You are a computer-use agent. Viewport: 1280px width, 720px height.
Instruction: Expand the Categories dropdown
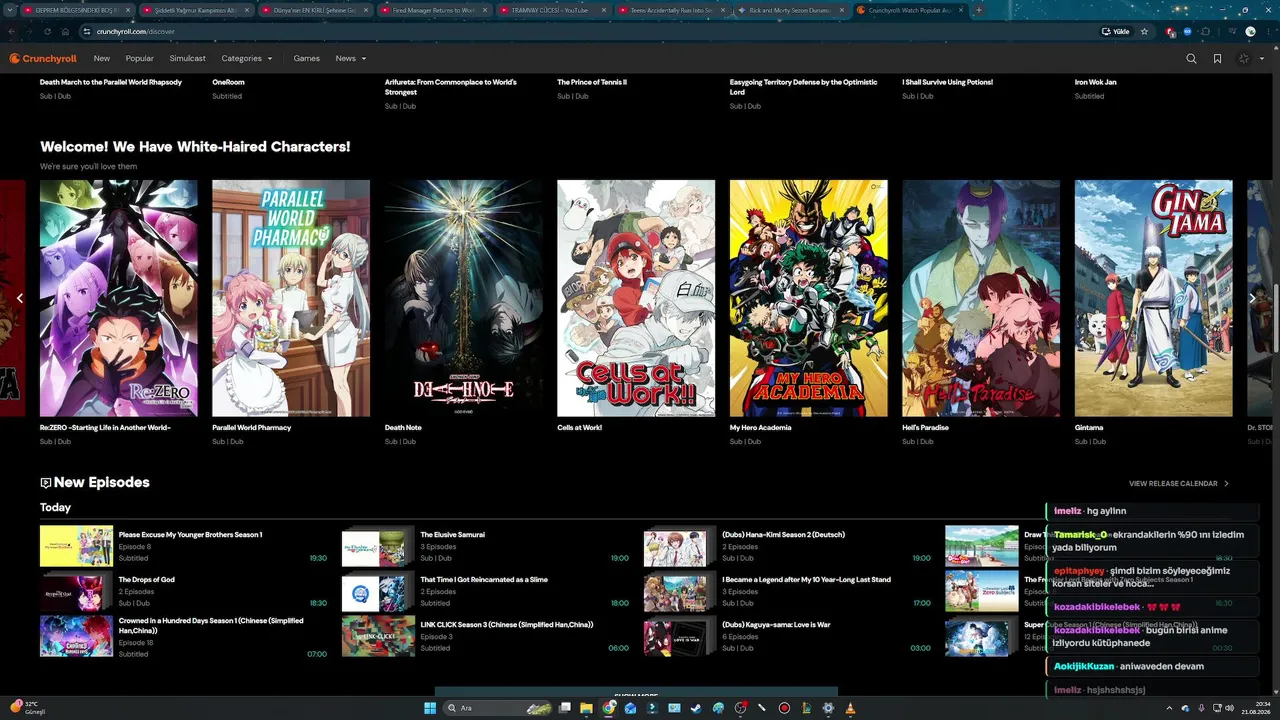tap(247, 59)
